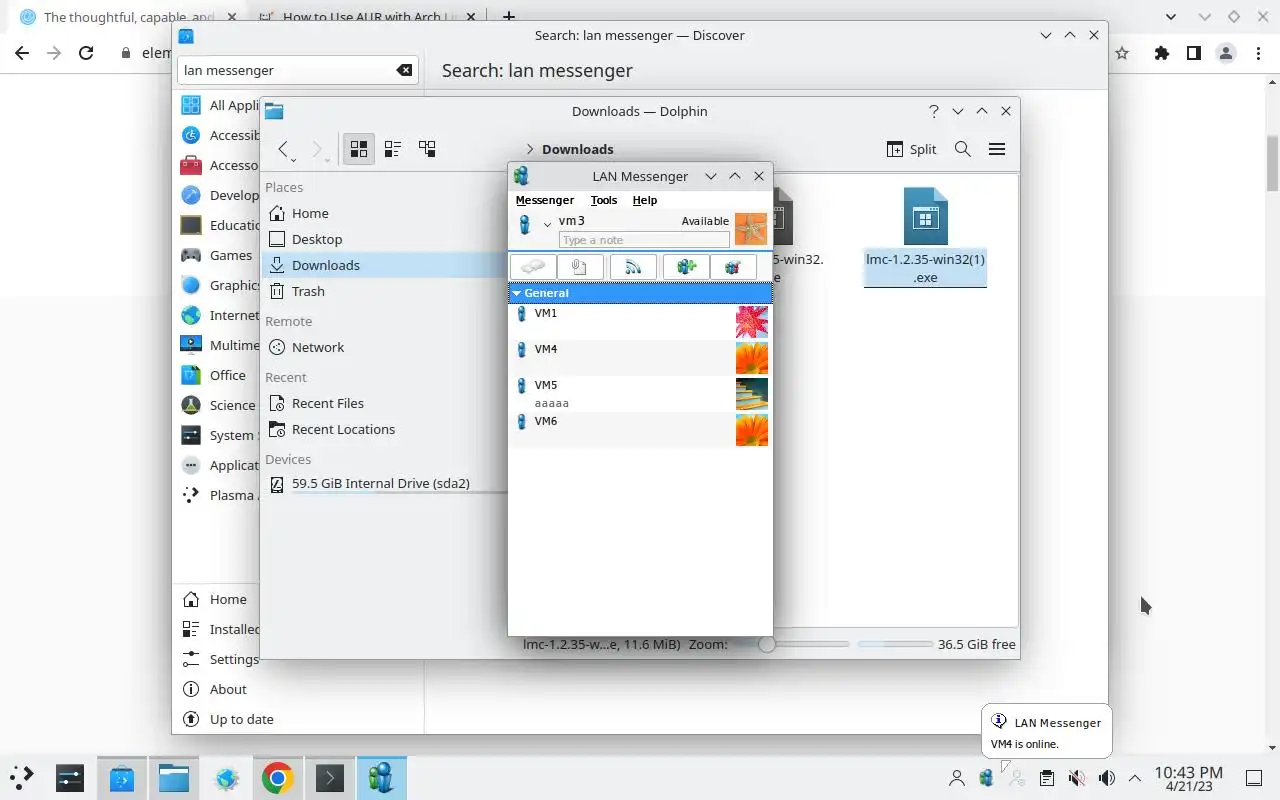This screenshot has width=1280, height=800.
Task: Open the volume control tray icon
Action: (1106, 777)
